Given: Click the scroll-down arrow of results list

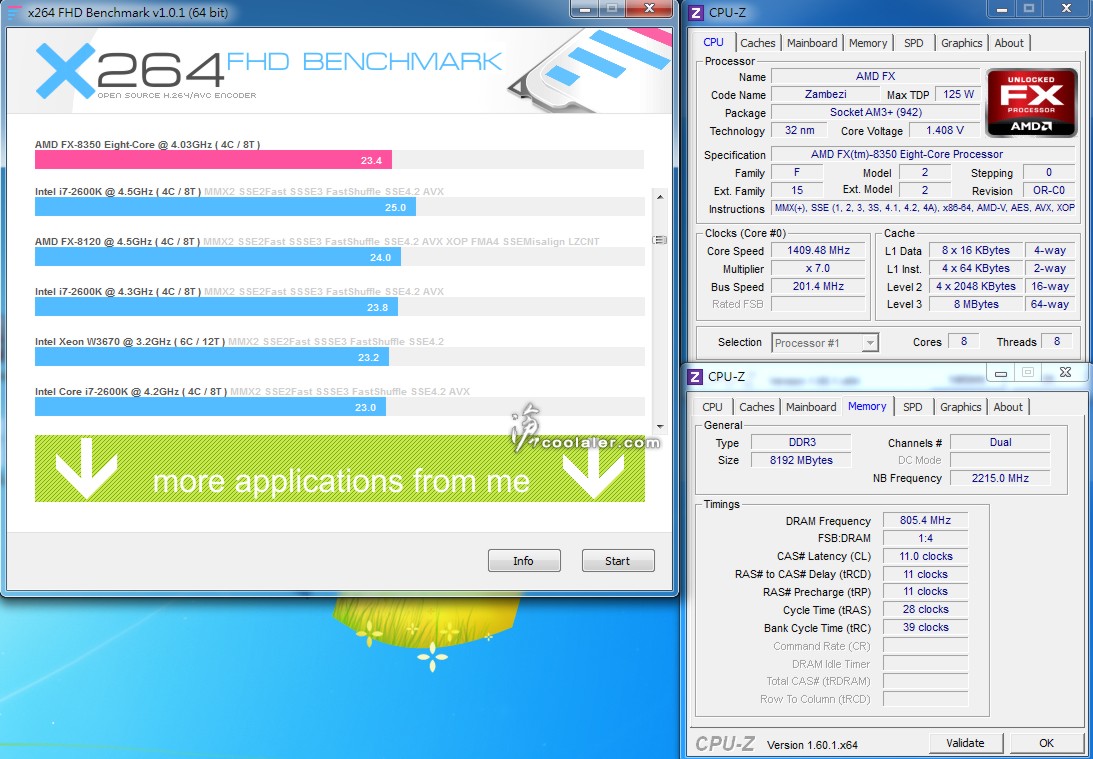Looking at the screenshot, I should click(x=659, y=427).
